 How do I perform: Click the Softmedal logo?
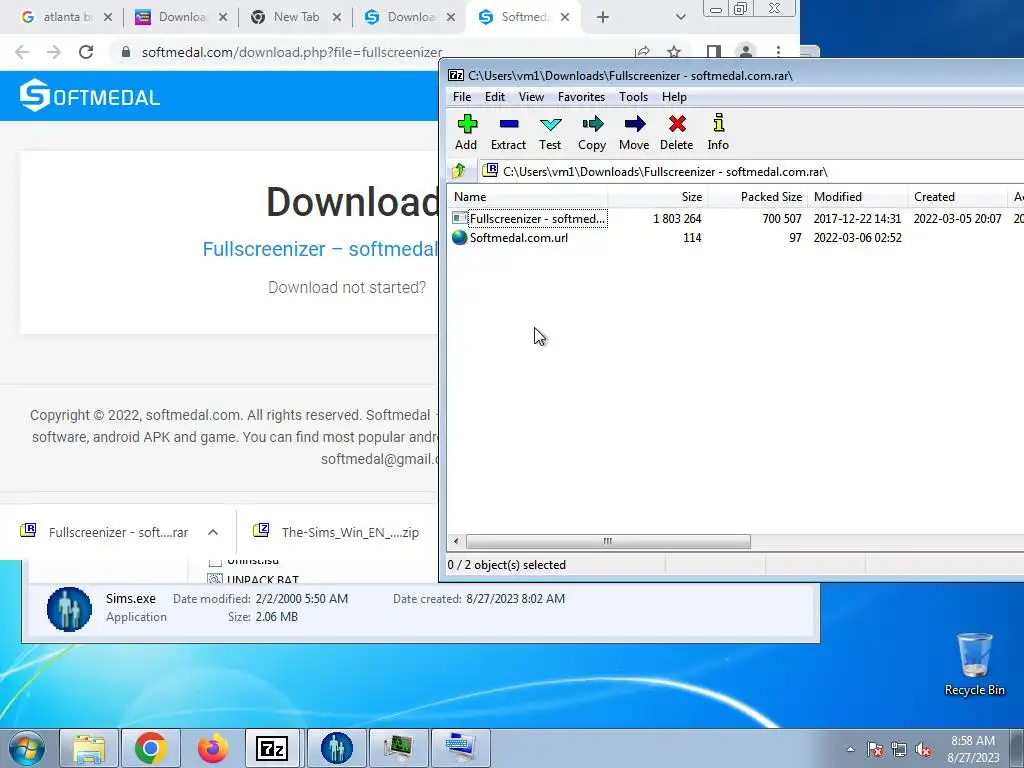pos(89,96)
